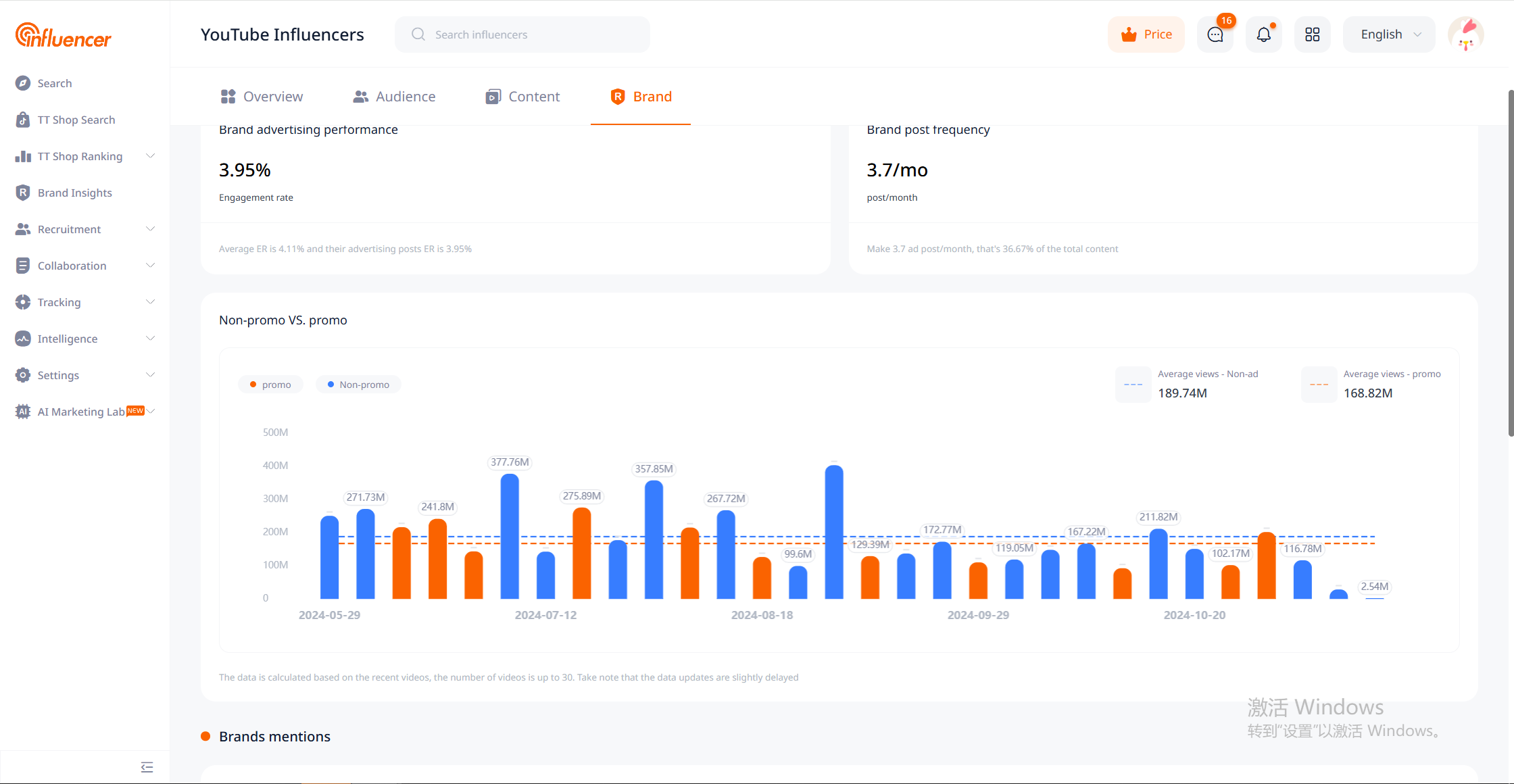Click the Brand Insights shield icon
Viewport: 1514px width, 784px height.
click(23, 193)
